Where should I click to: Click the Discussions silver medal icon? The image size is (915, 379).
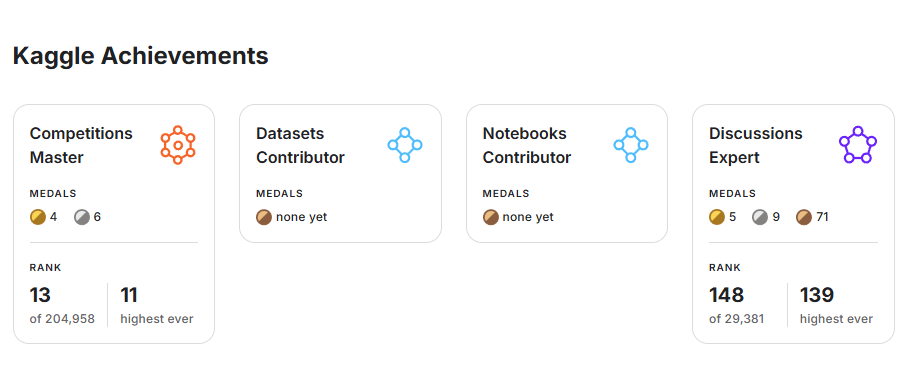coord(760,217)
